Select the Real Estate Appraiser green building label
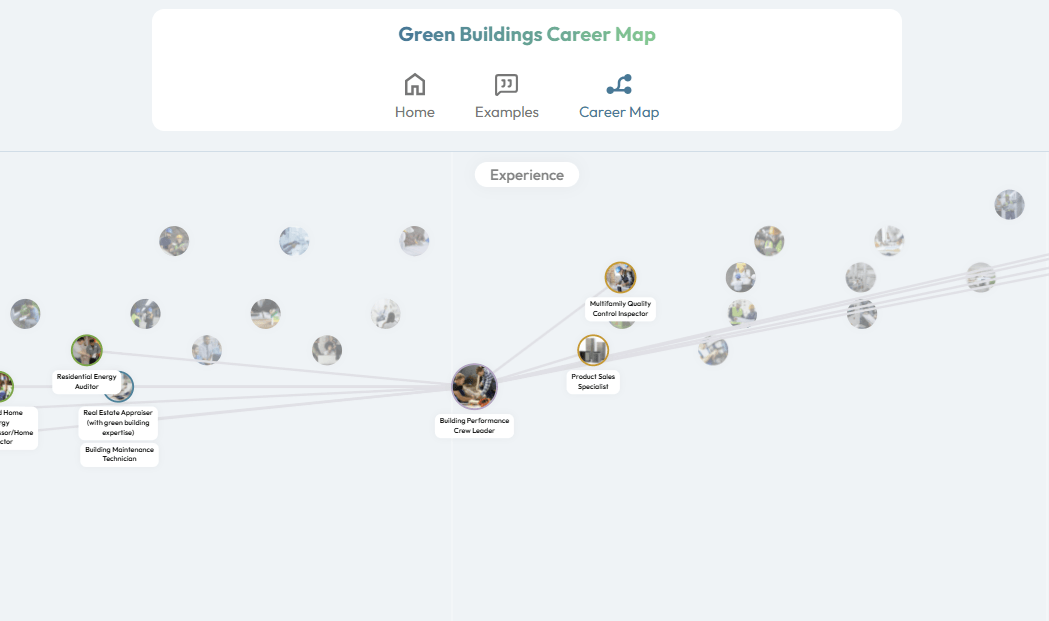 pyautogui.click(x=119, y=423)
